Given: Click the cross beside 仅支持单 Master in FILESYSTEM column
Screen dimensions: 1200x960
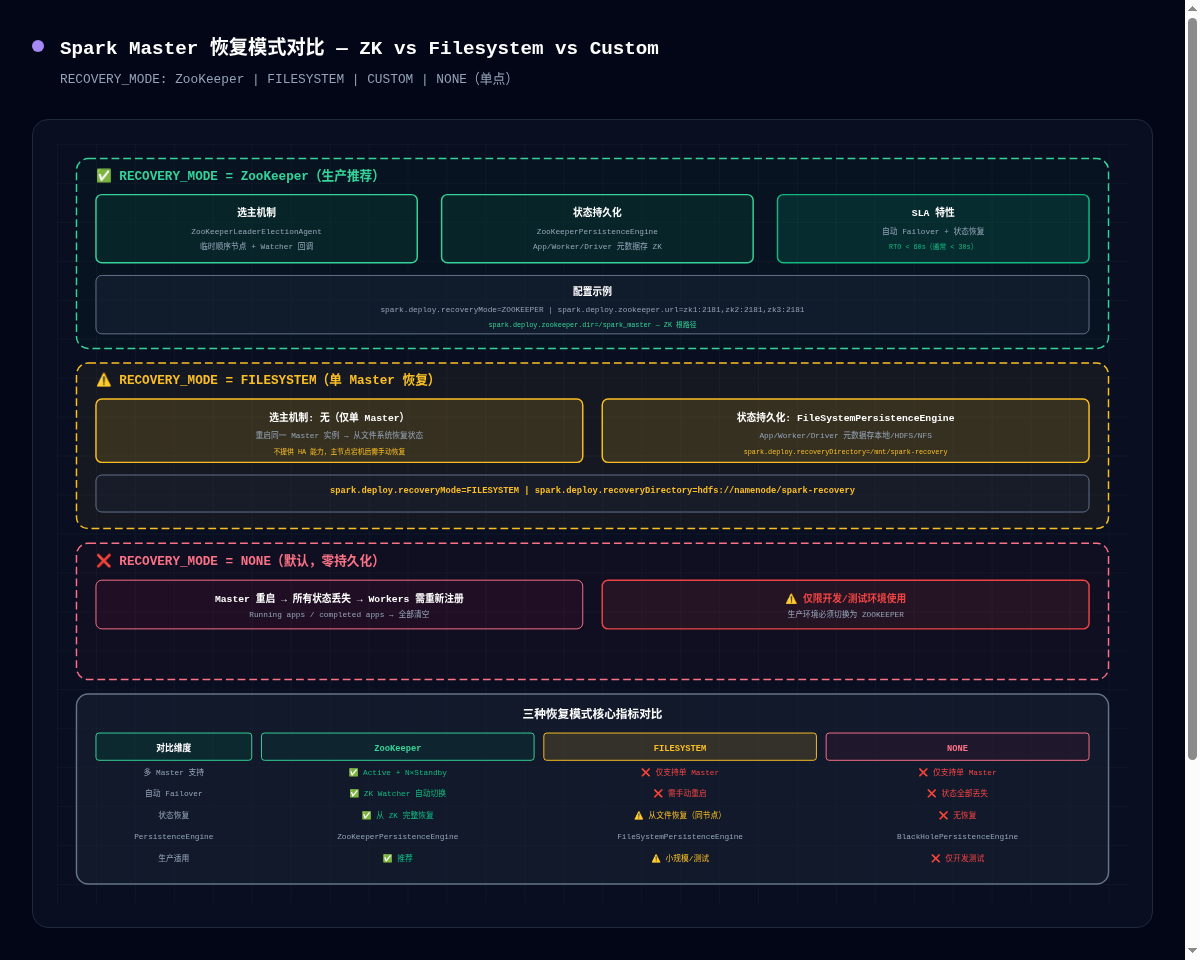Looking at the screenshot, I should click(x=646, y=773).
